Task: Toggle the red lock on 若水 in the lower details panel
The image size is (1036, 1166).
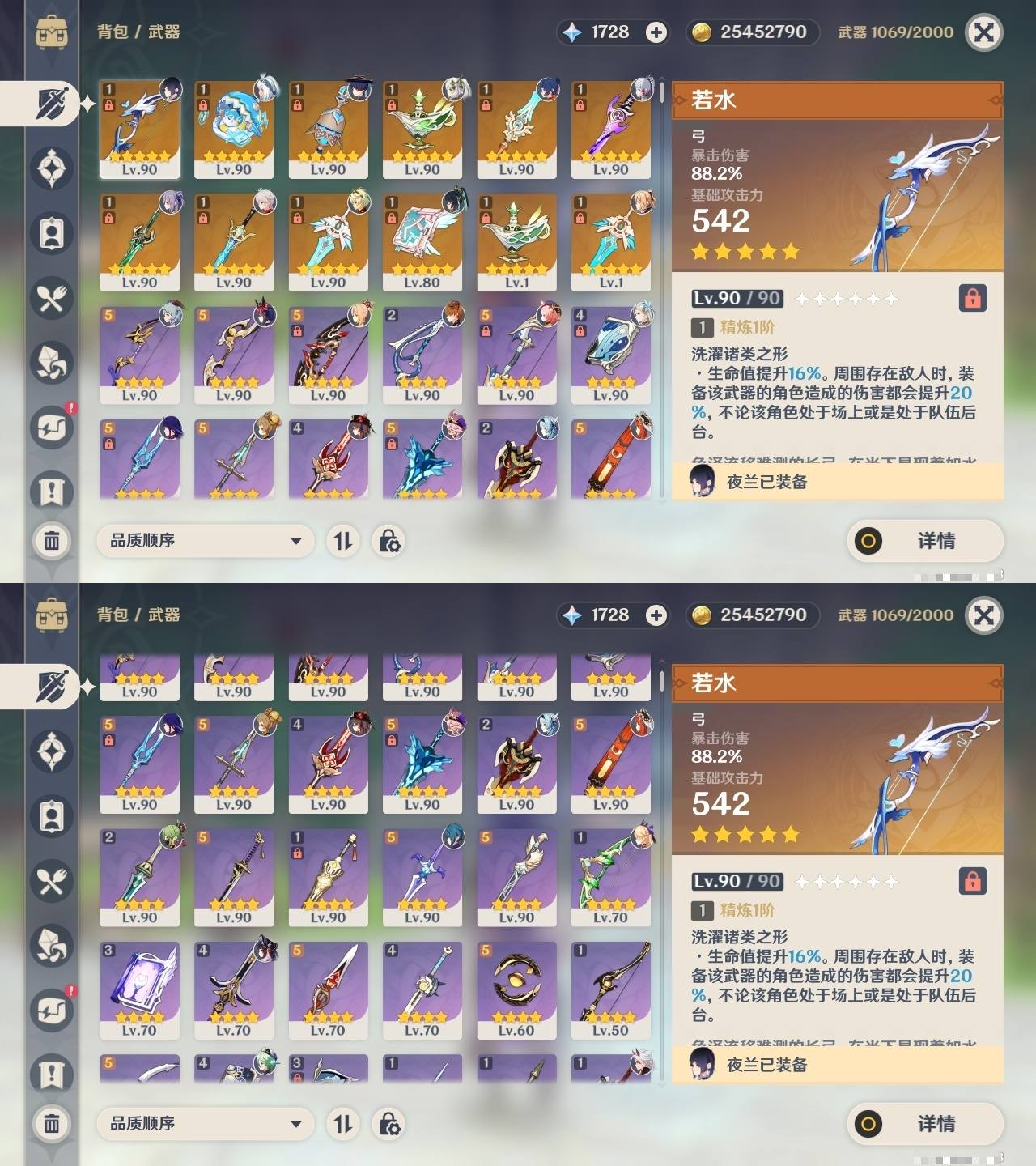Action: pos(973,881)
